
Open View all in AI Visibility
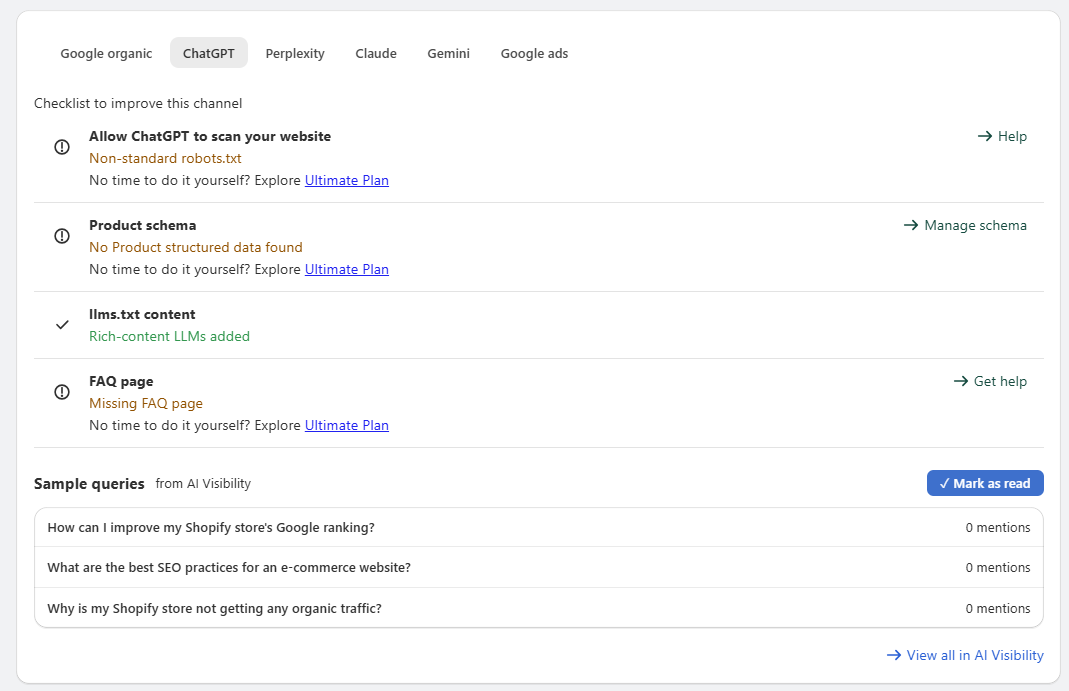pyautogui.click(x=965, y=655)
